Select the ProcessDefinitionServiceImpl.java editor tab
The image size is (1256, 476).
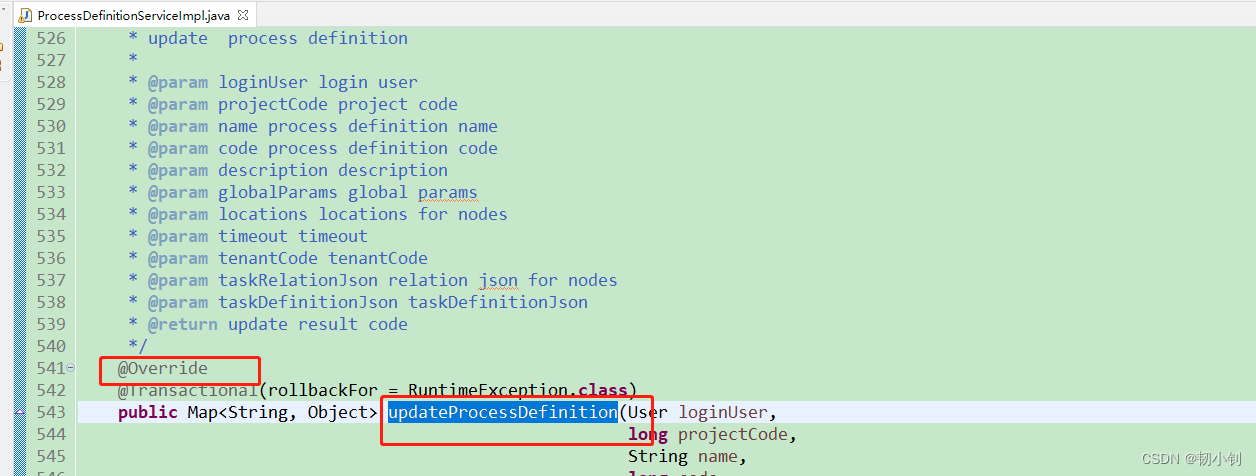click(x=135, y=15)
